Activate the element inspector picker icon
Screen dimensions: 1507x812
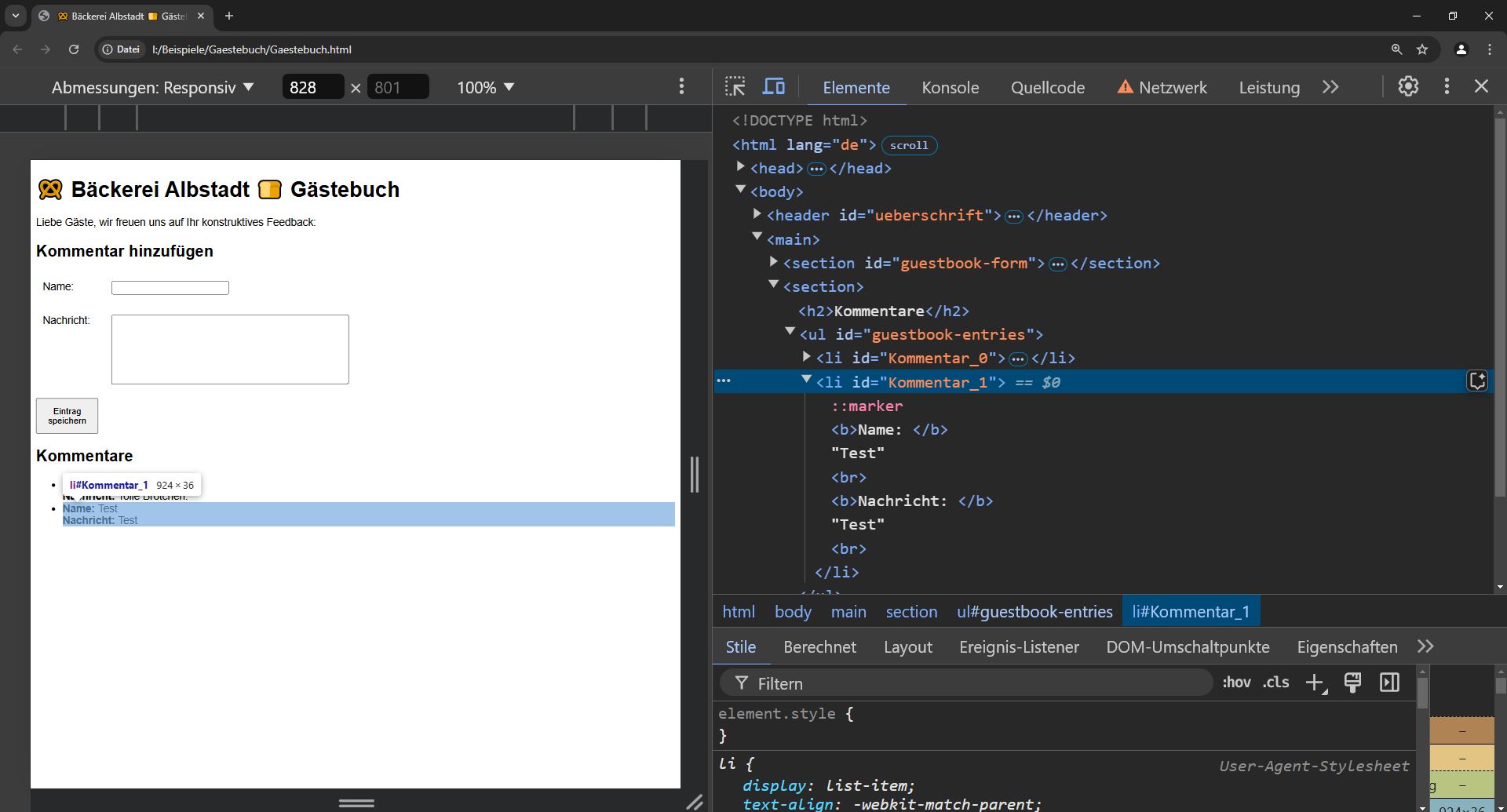click(735, 86)
